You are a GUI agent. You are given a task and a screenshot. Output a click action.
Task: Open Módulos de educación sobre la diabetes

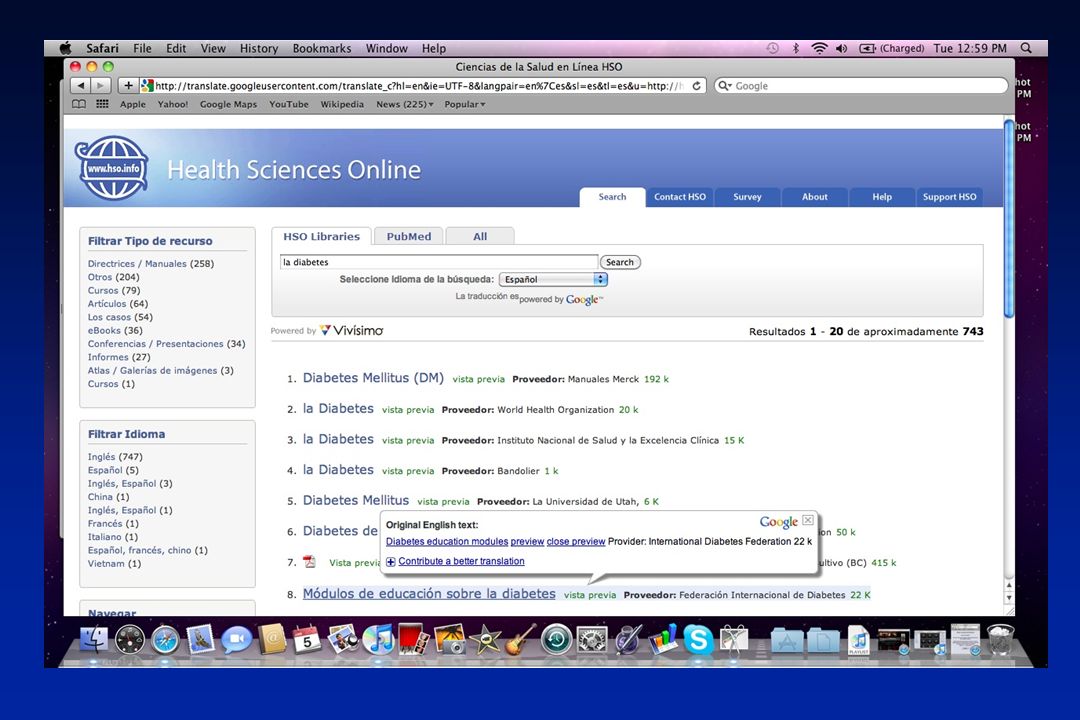pos(429,593)
